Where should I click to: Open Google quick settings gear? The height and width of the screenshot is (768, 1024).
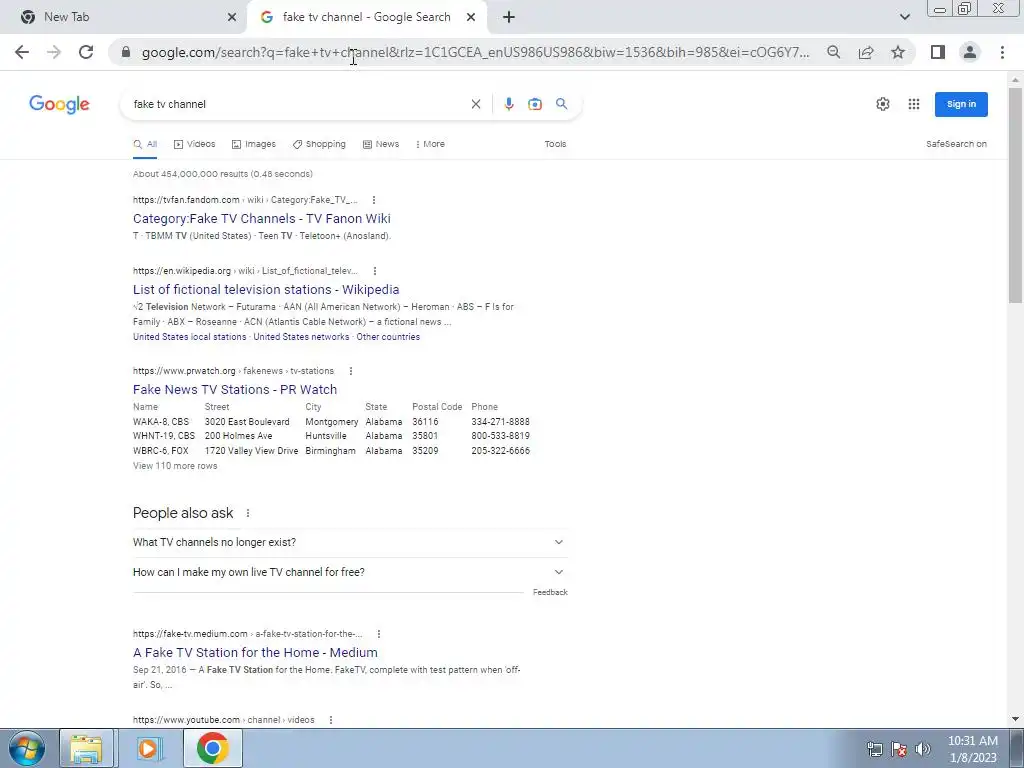883,104
